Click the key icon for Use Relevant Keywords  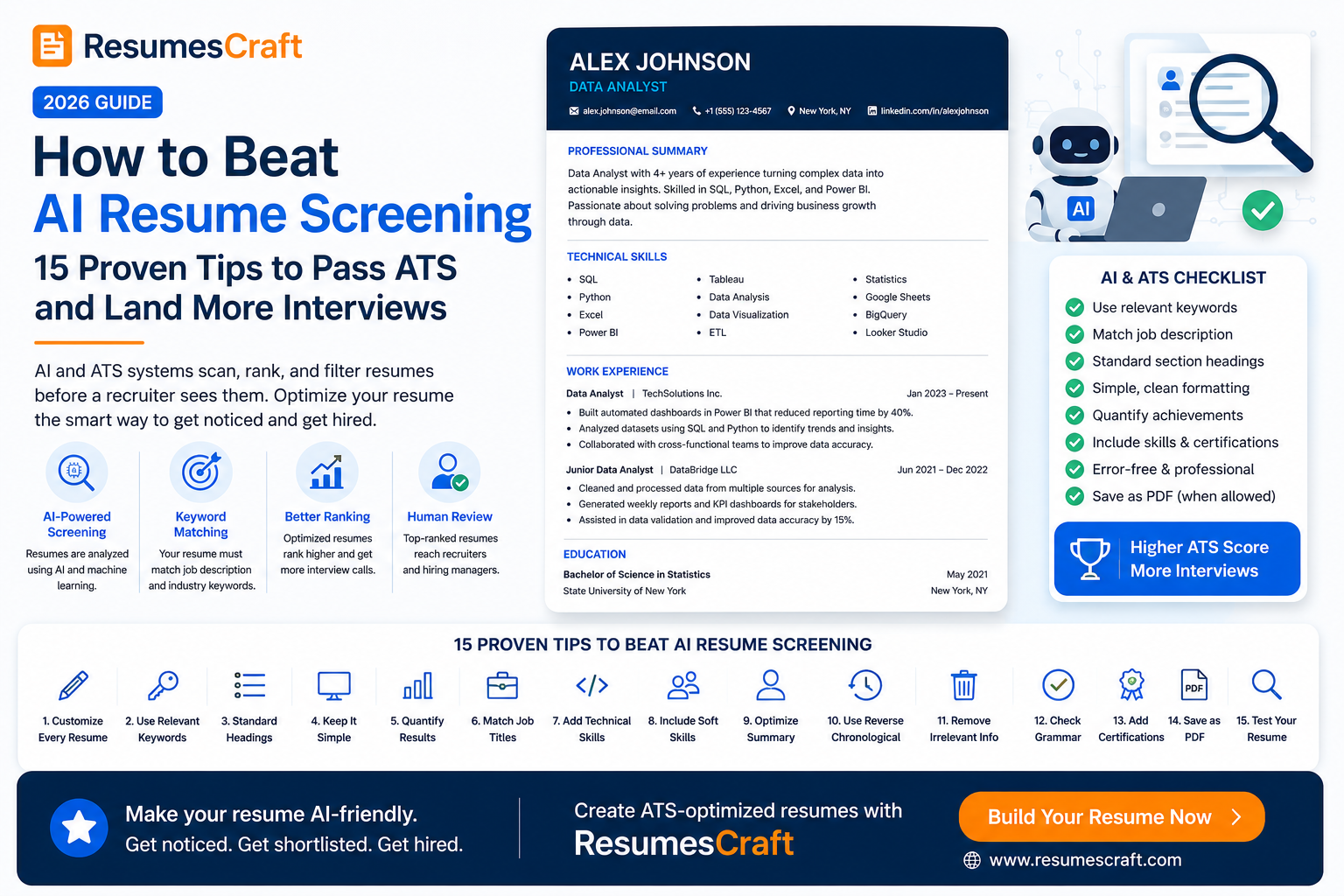163,685
